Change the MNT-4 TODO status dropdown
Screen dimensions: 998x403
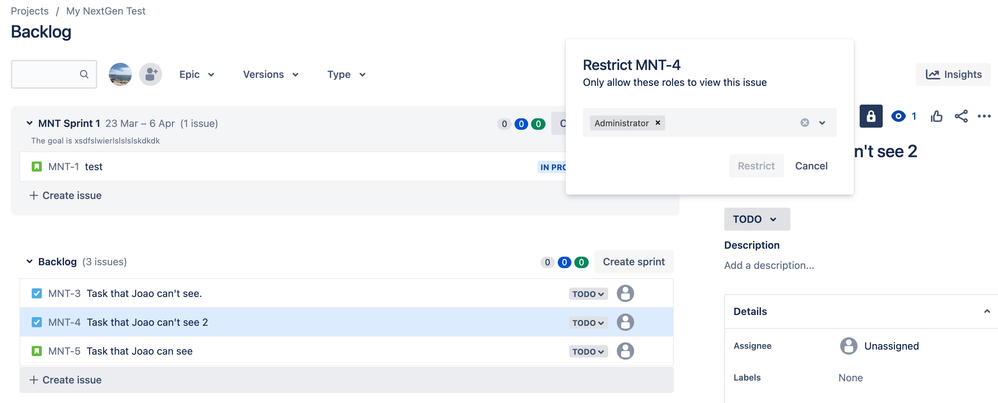coord(588,323)
